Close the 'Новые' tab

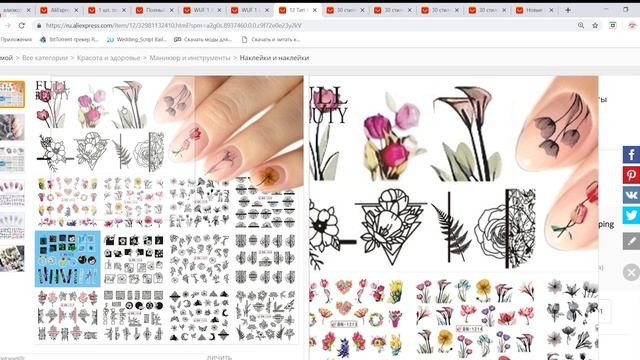(551, 10)
